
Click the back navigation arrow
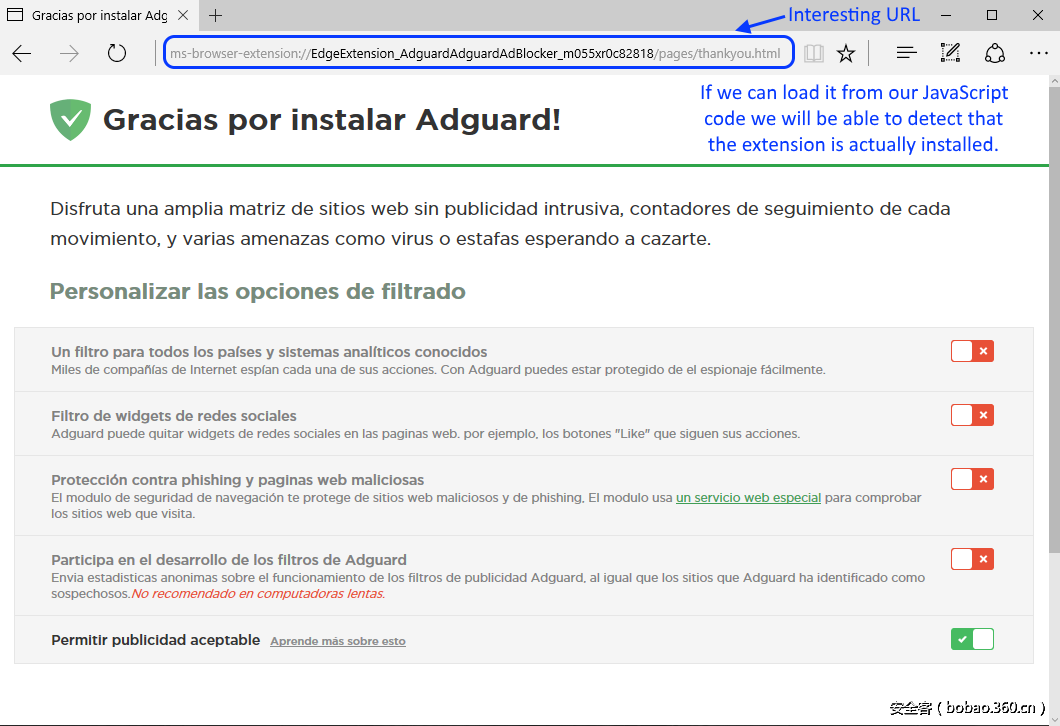point(21,53)
